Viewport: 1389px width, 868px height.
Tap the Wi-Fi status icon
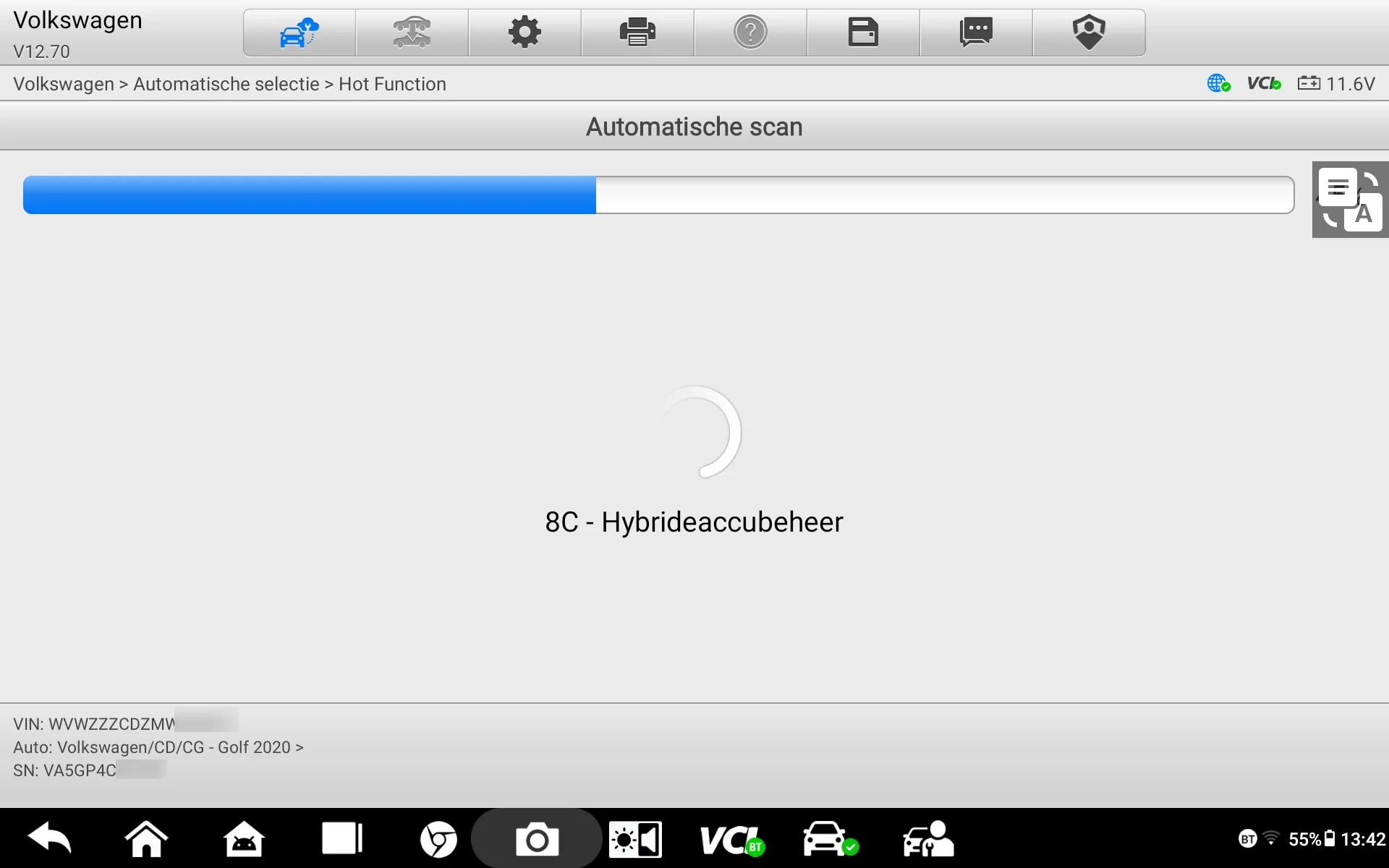click(1271, 839)
